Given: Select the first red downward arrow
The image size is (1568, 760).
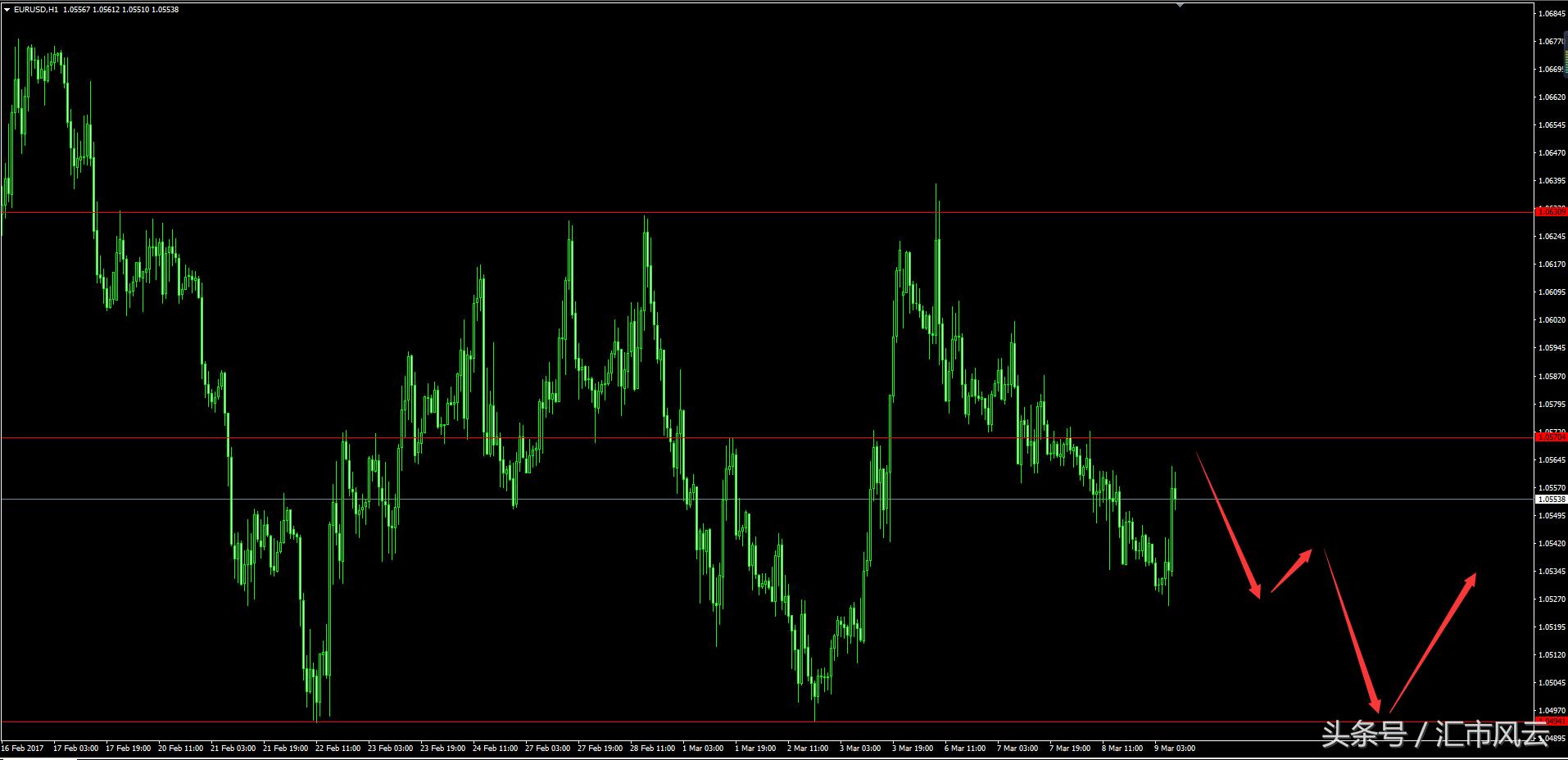Looking at the screenshot, I should pos(1229,524).
